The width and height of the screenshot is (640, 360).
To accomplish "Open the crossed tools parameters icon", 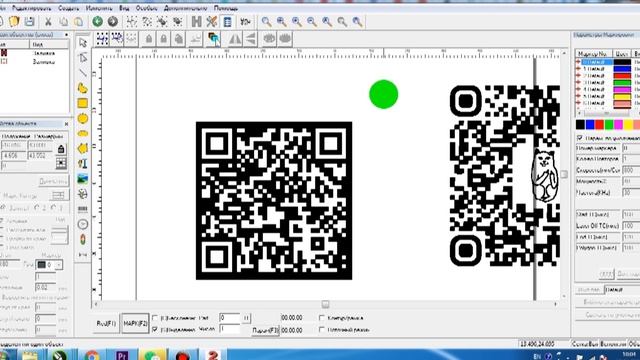I will click(211, 22).
